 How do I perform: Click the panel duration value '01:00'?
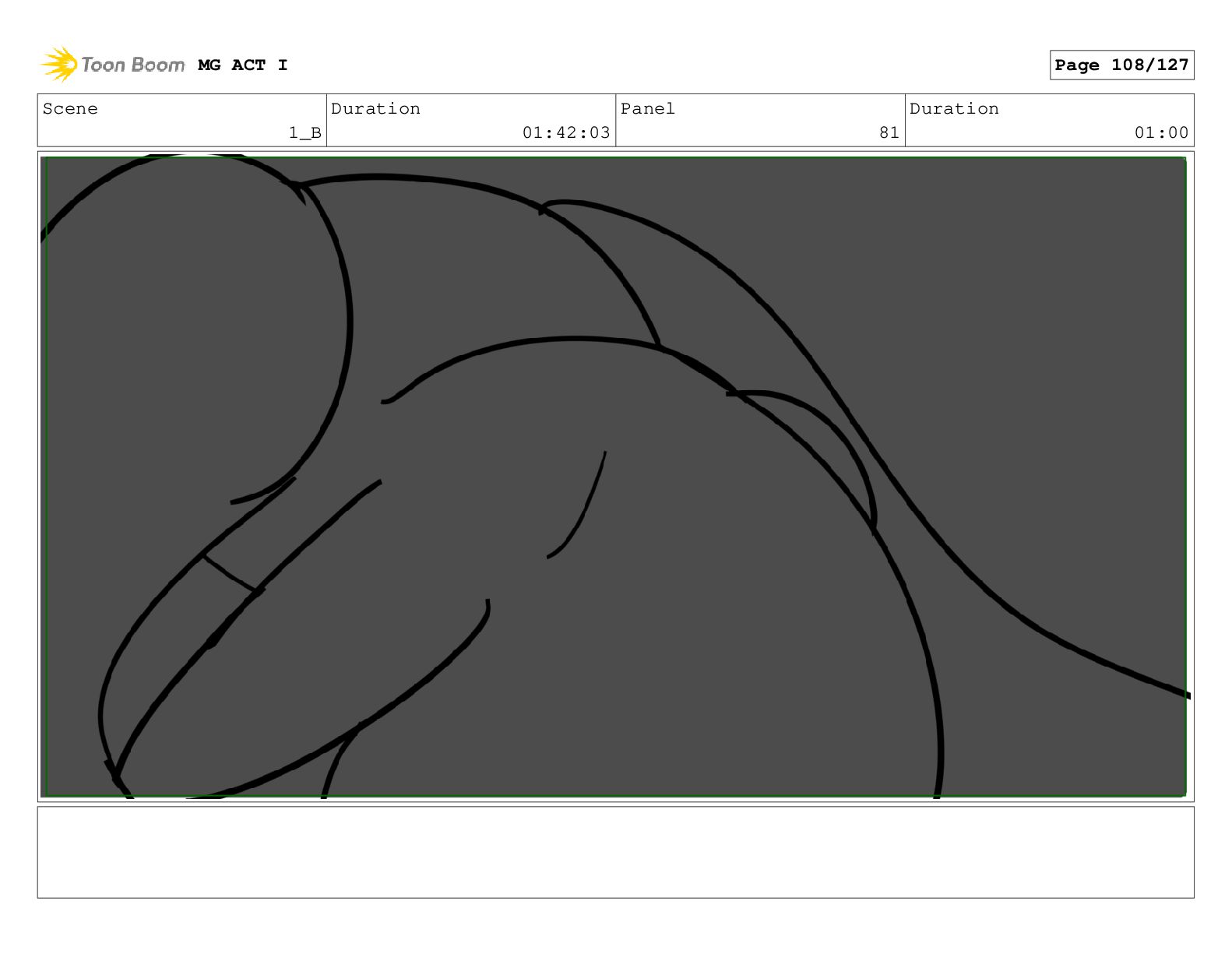click(1161, 133)
